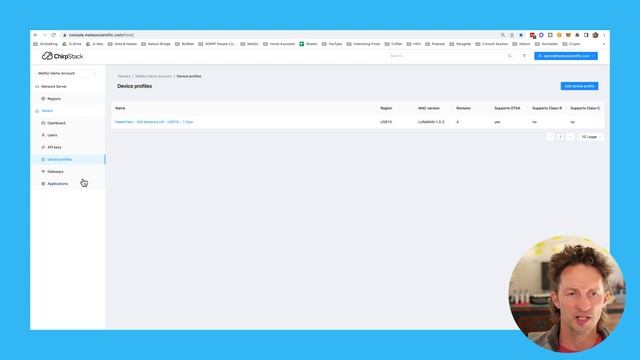Click the Name column header
The height and width of the screenshot is (360, 640).
(x=120, y=108)
